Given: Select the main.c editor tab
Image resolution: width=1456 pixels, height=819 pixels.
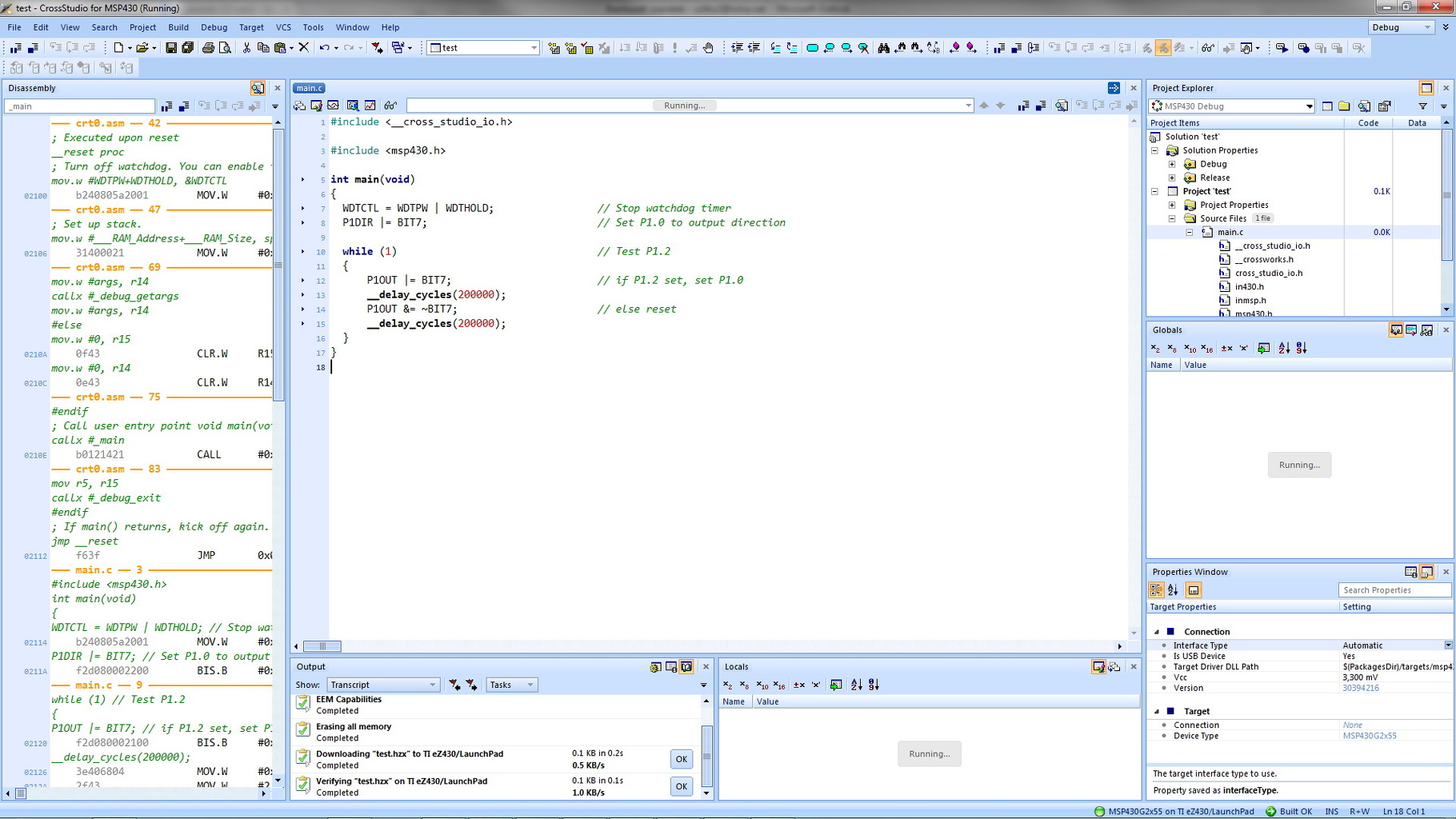Looking at the screenshot, I should tap(309, 88).
